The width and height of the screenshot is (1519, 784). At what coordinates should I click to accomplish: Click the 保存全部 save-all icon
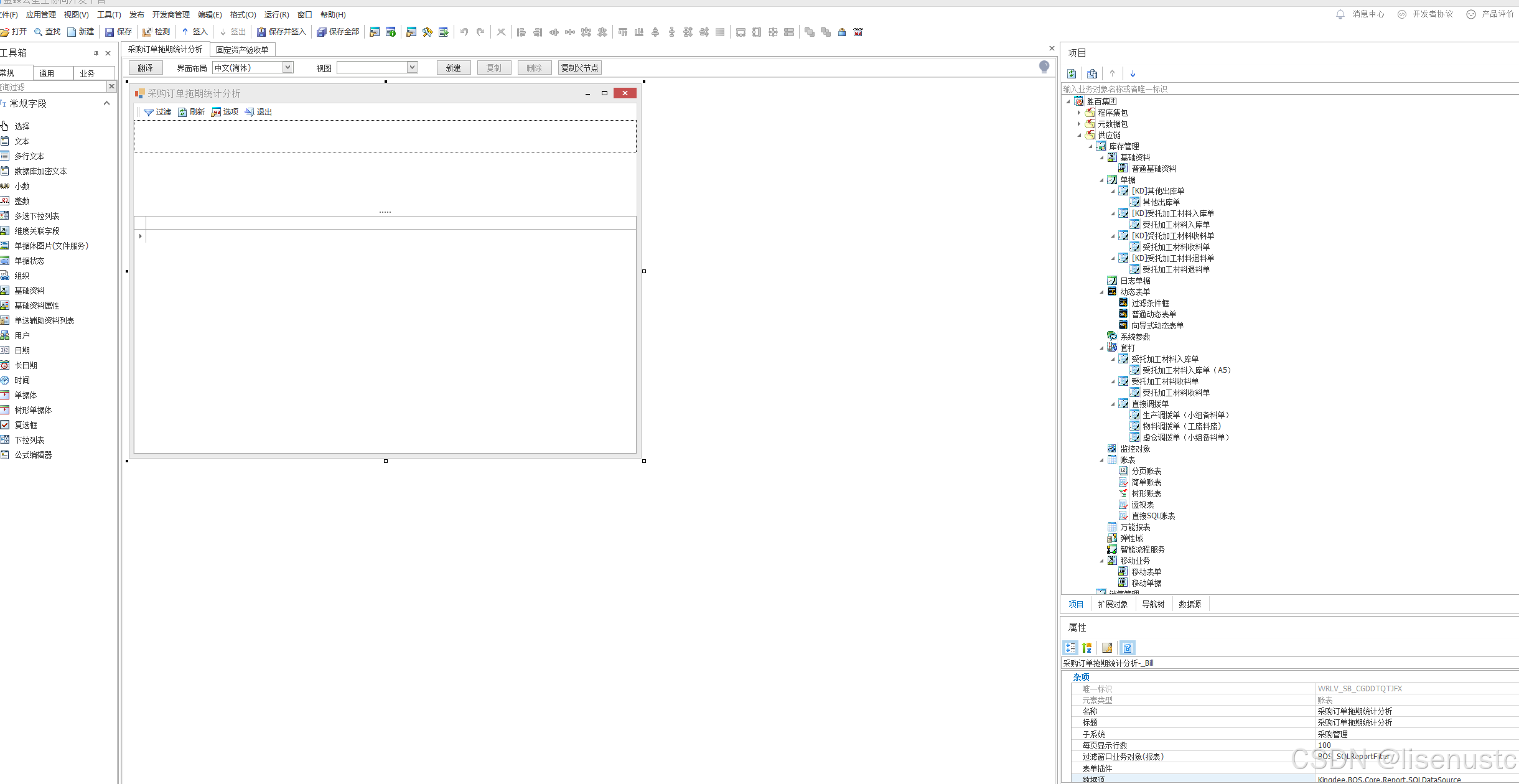321,32
